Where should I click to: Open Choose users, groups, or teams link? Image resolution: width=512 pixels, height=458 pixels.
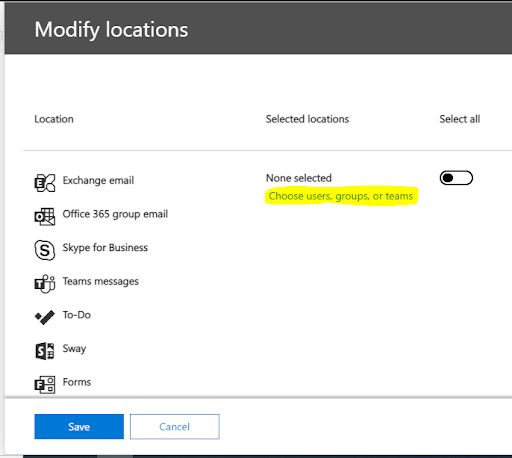341,196
